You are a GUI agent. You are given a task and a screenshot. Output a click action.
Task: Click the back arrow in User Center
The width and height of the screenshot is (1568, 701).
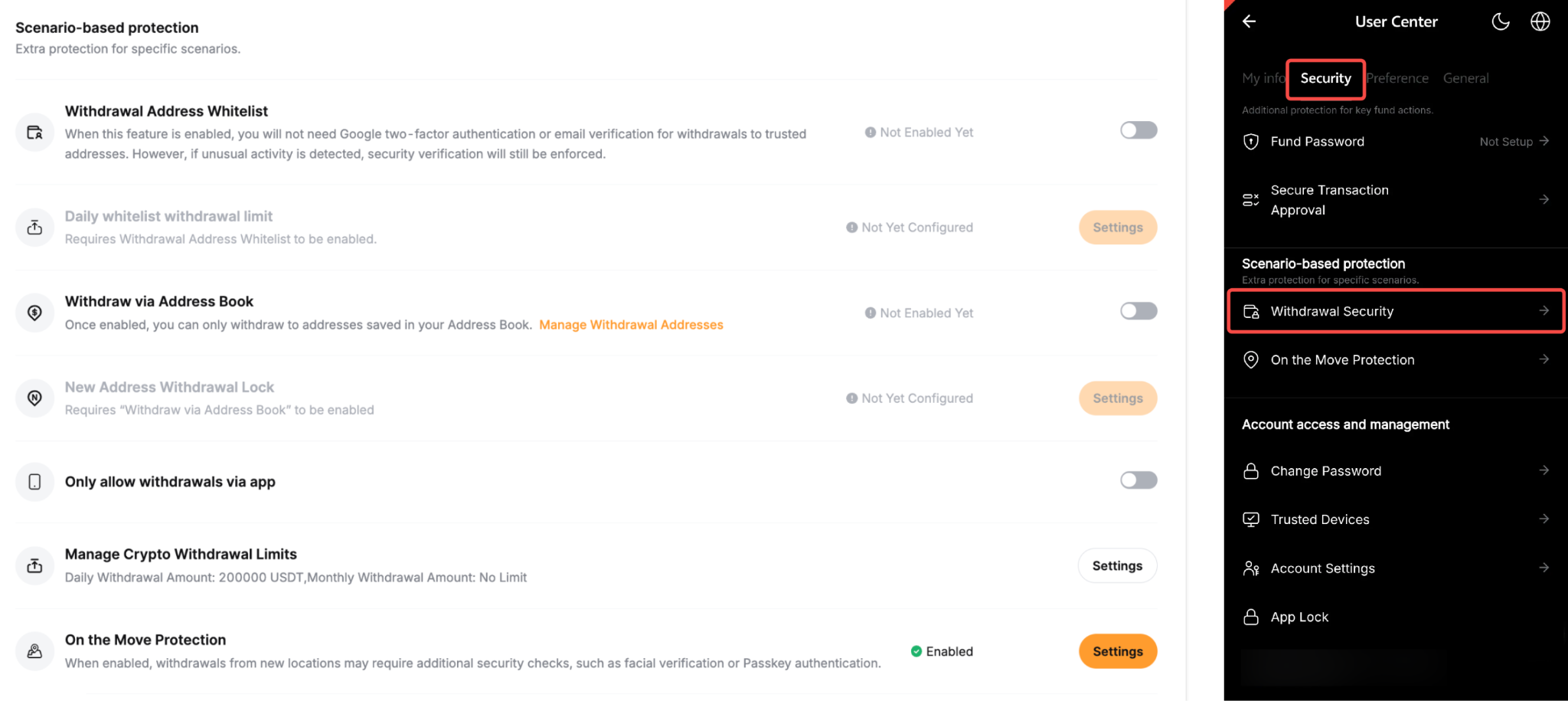pos(1249,21)
